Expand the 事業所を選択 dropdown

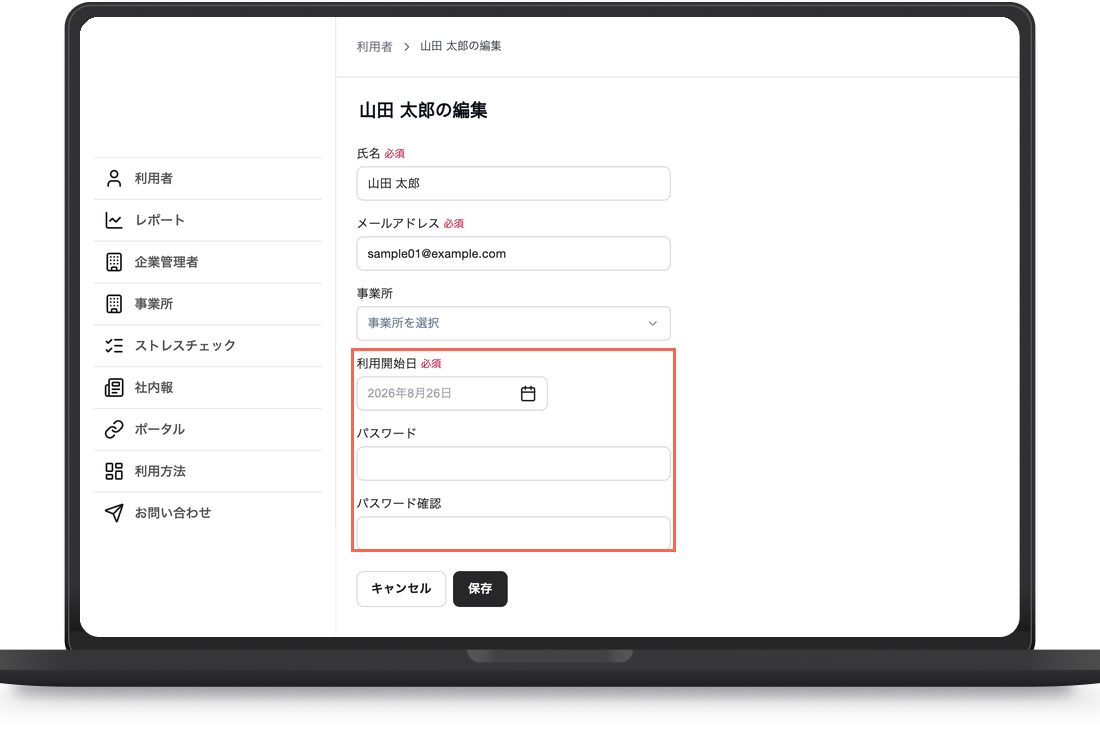point(513,323)
